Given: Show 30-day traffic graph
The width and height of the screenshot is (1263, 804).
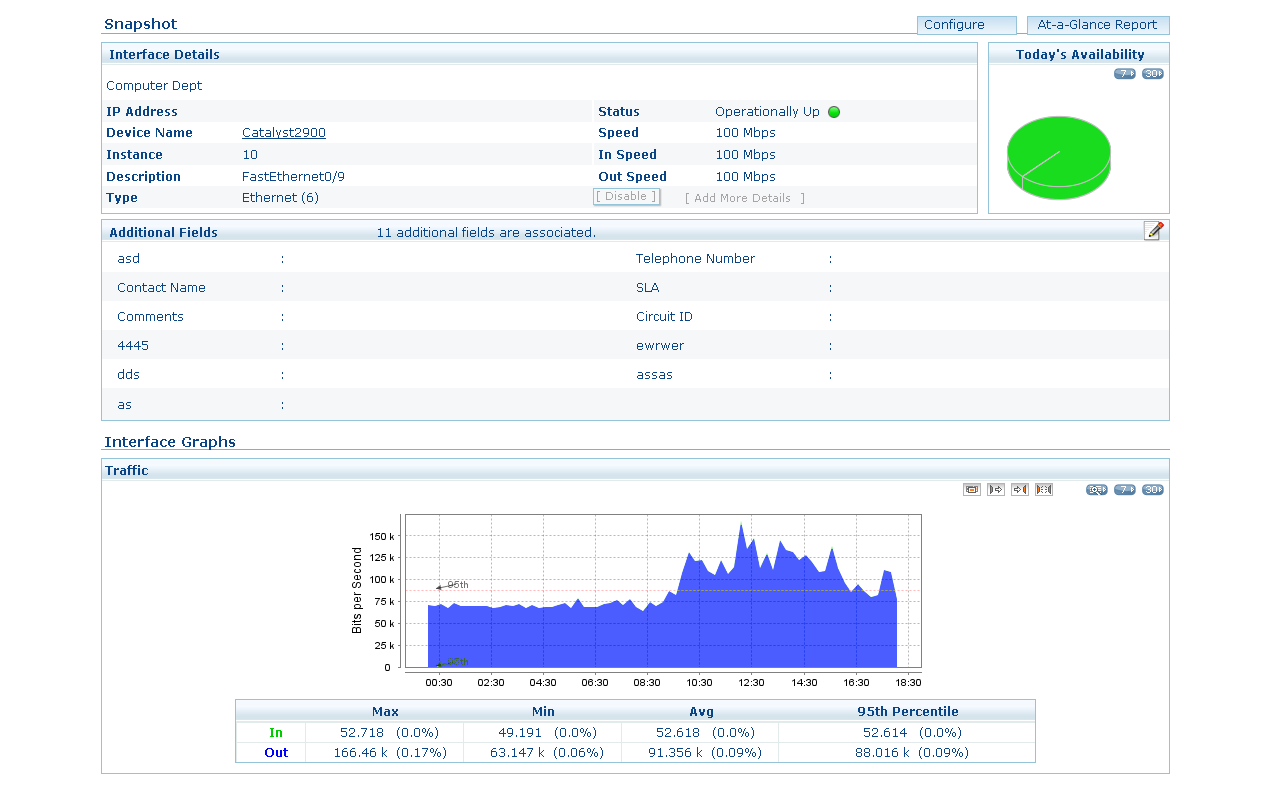Looking at the screenshot, I should 1153,490.
